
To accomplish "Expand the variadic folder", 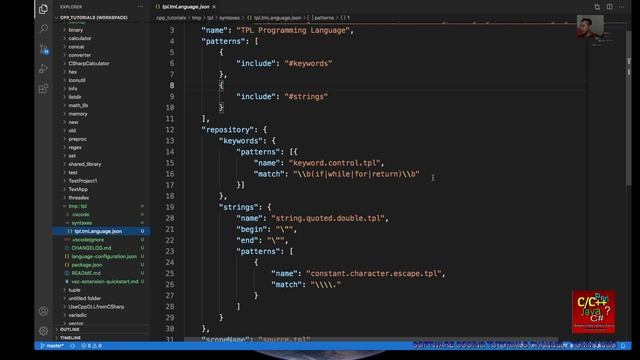I will [78, 315].
